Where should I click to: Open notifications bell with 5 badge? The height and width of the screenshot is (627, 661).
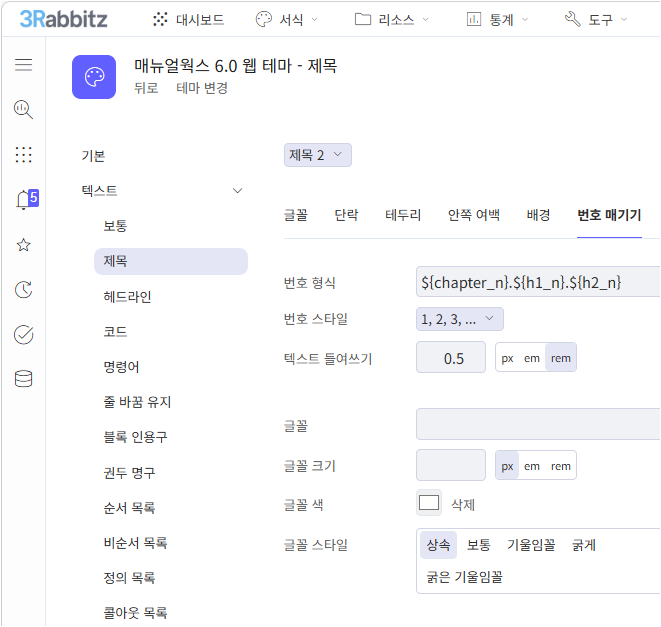click(x=26, y=199)
